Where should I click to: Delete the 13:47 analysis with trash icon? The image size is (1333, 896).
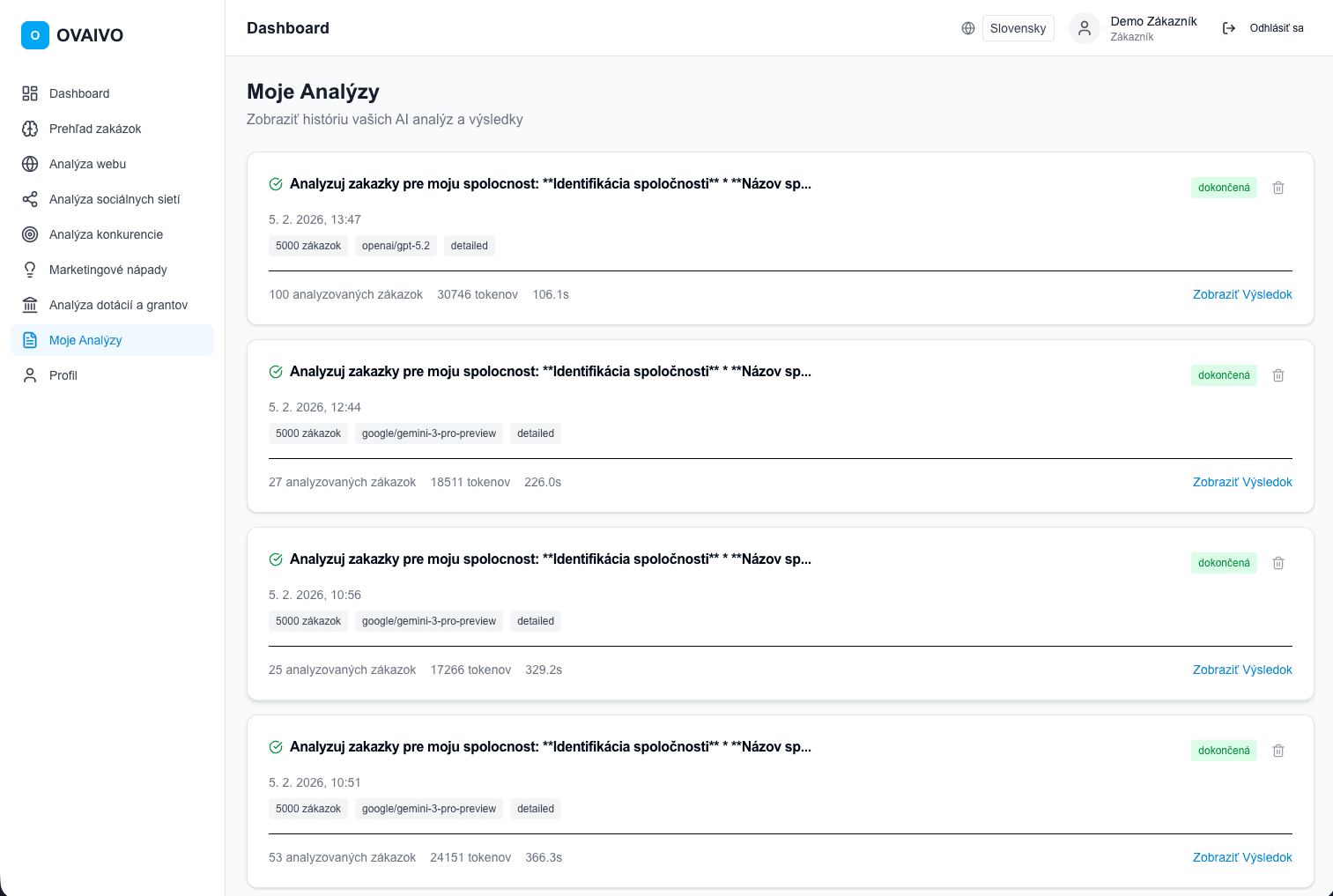[1278, 188]
